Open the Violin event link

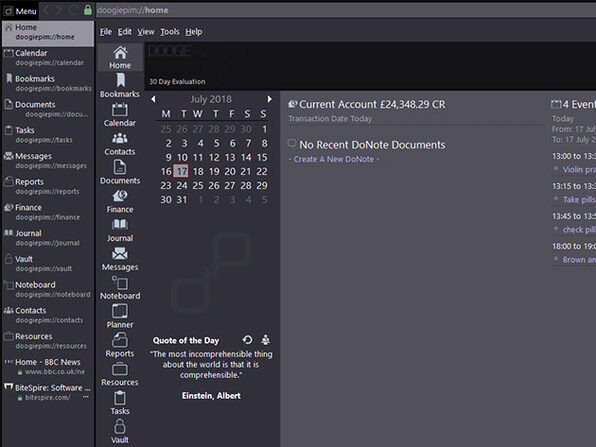[579, 170]
